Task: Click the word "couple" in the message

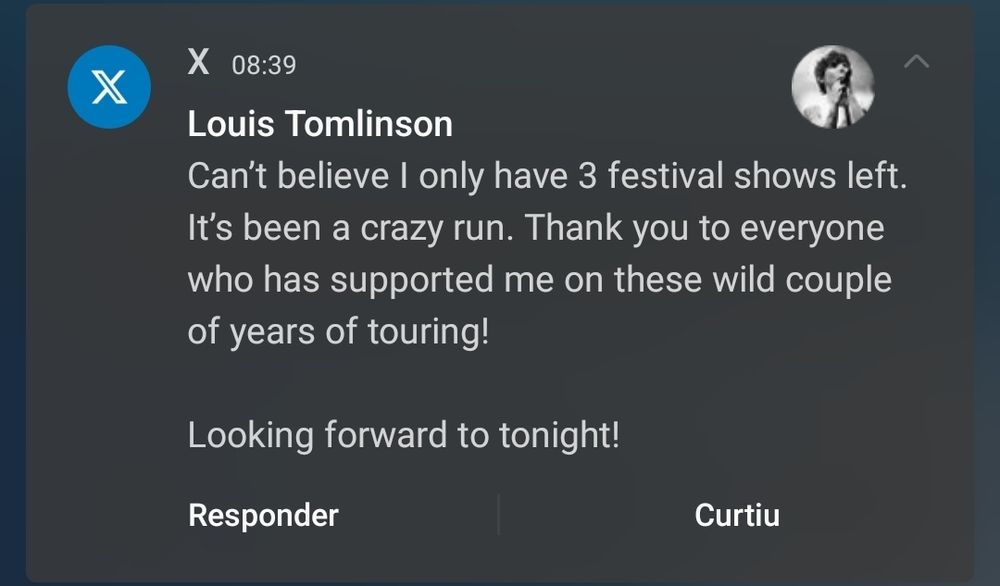Action: pos(838,280)
